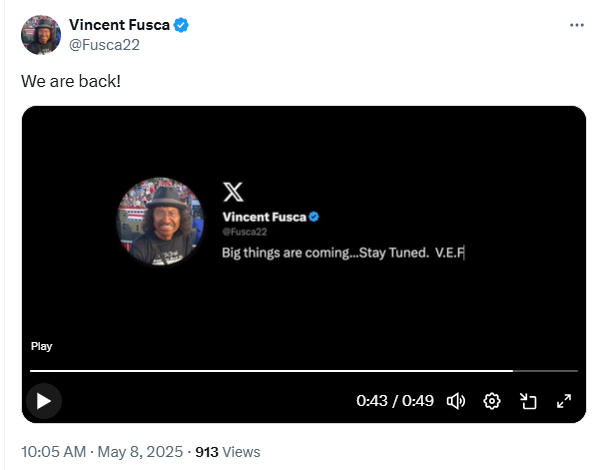Enter fullscreen with the expand arrows icon

point(564,401)
